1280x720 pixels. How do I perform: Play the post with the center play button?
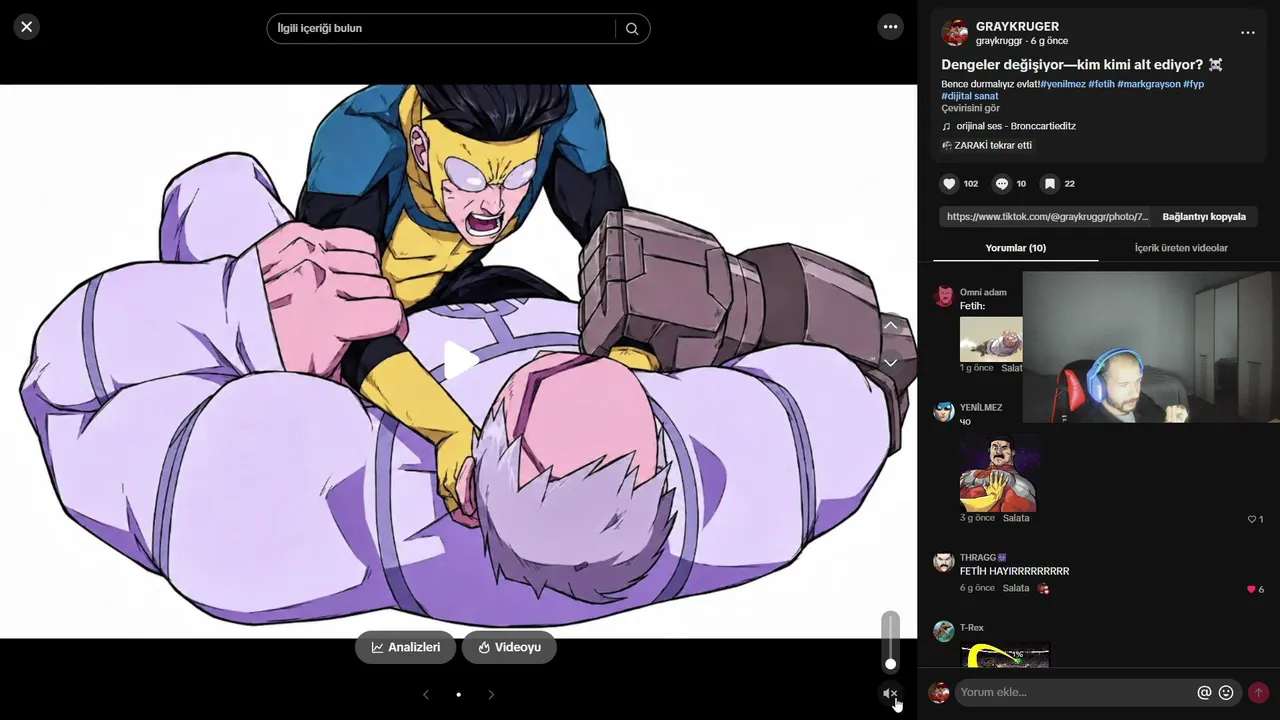[459, 361]
